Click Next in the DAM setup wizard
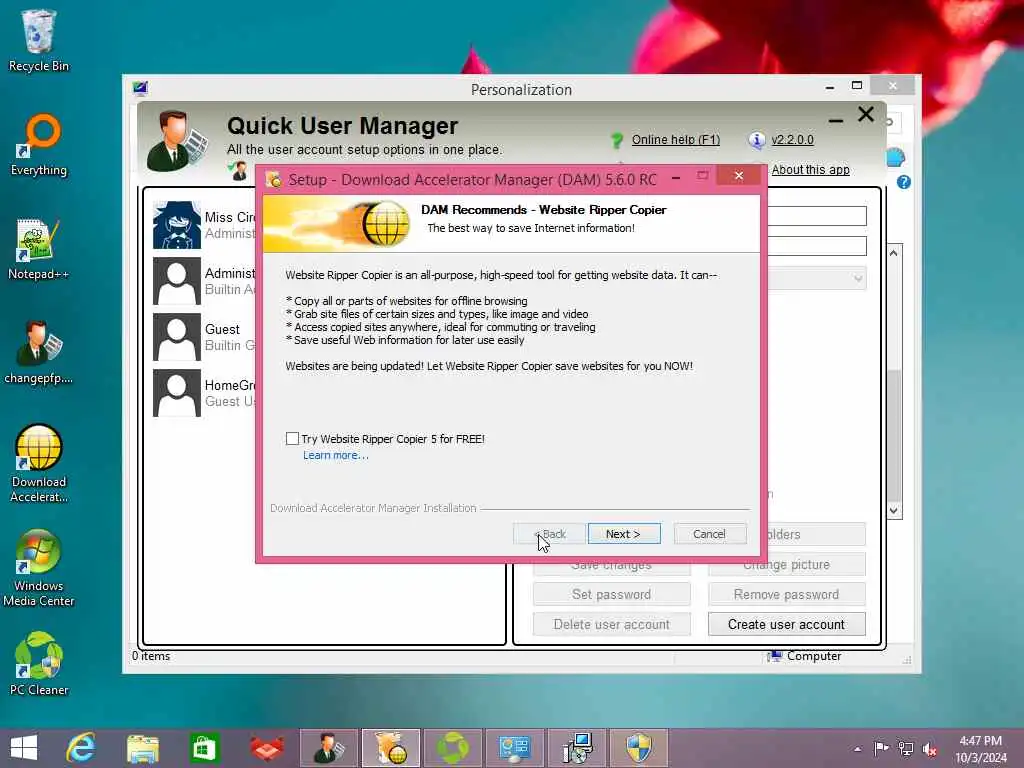1024x768 pixels. click(624, 534)
